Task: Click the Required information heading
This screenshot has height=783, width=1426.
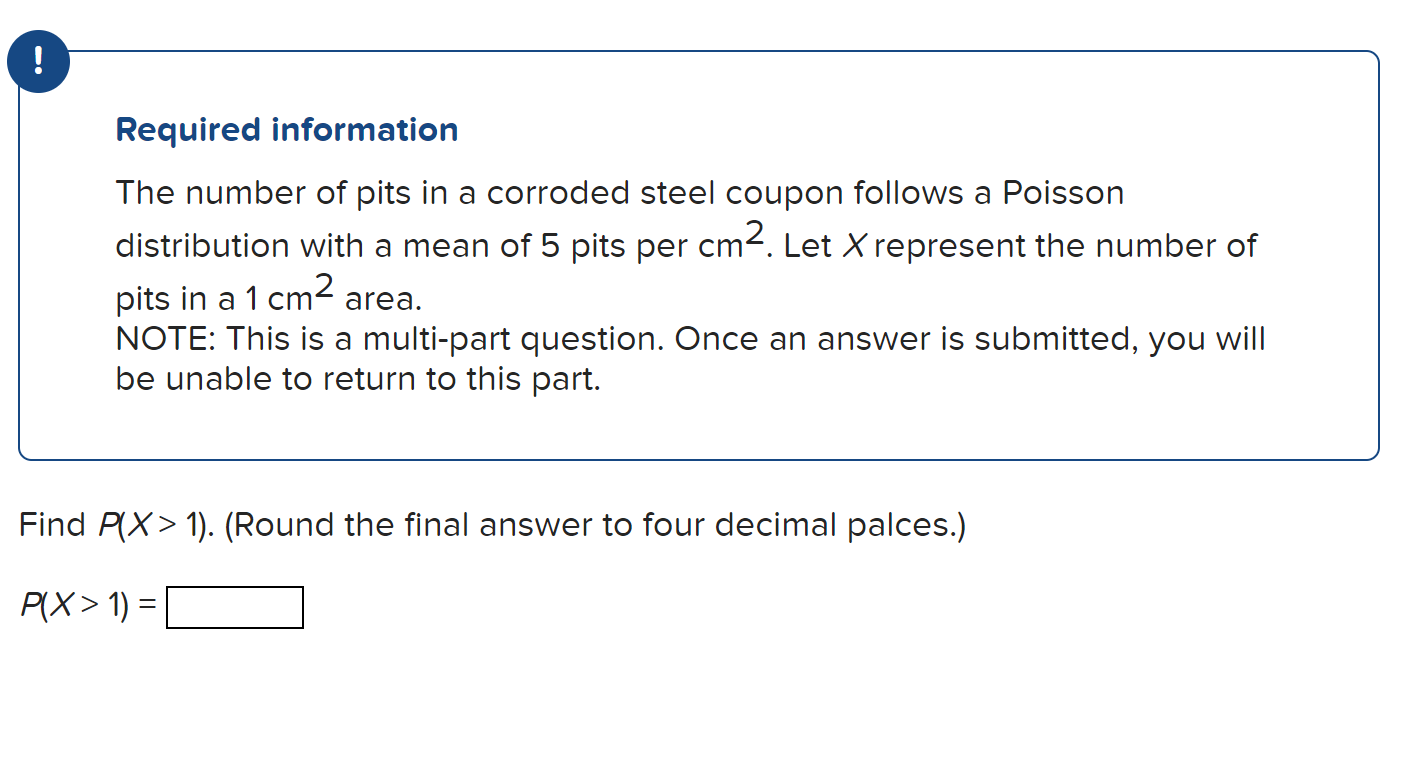Action: (x=286, y=129)
